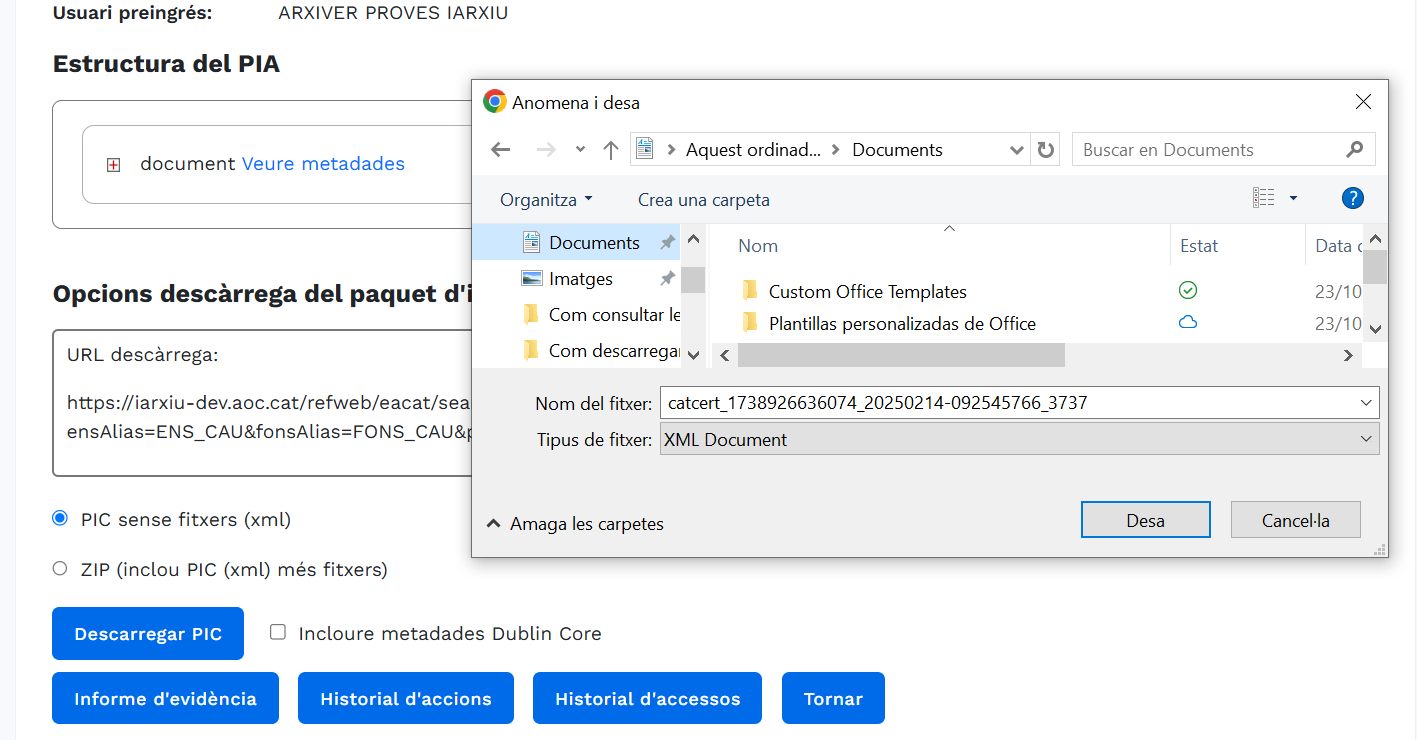Open 'Com consultar le' folder in sidebar
This screenshot has width=1417, height=740.
pos(614,315)
